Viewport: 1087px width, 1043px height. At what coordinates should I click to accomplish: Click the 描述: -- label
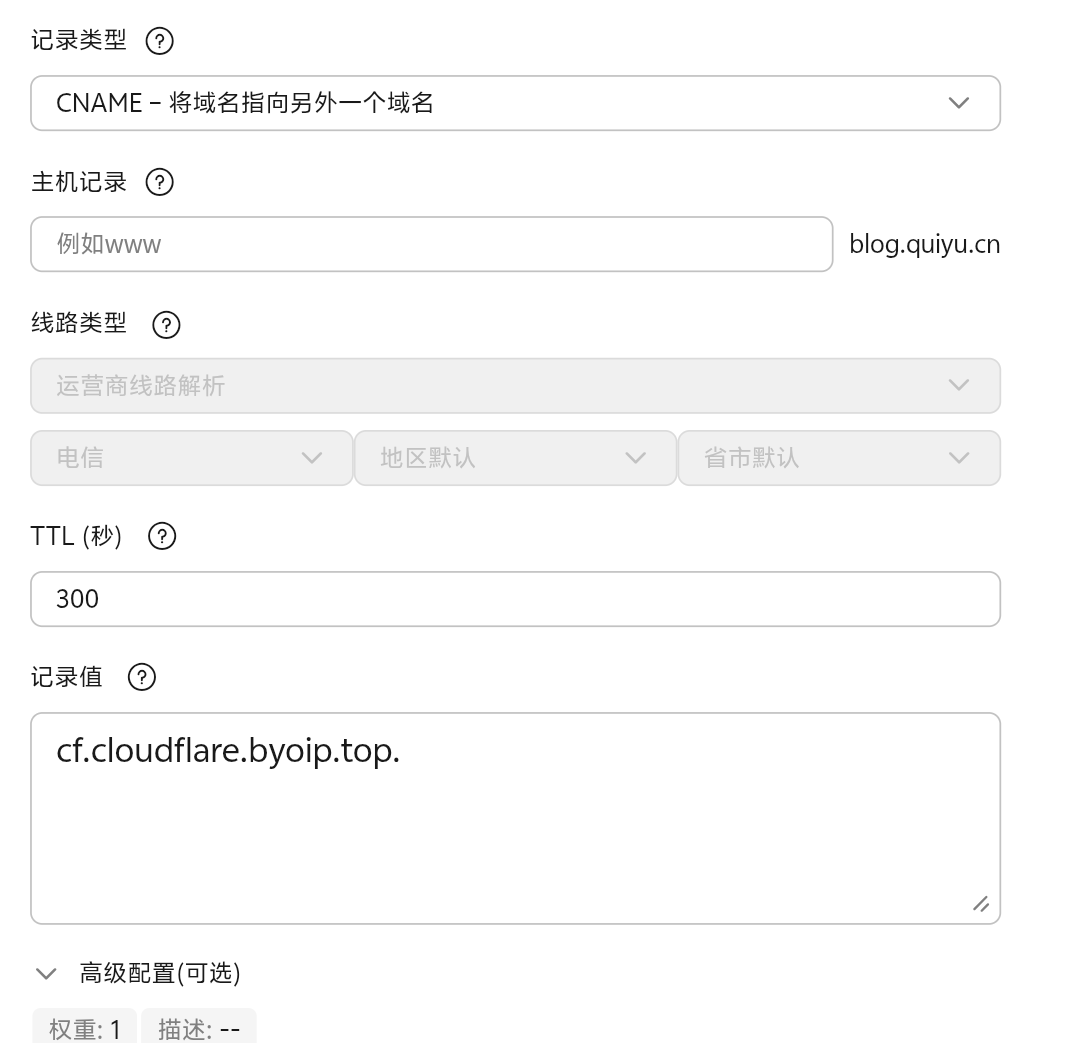pos(198,1027)
